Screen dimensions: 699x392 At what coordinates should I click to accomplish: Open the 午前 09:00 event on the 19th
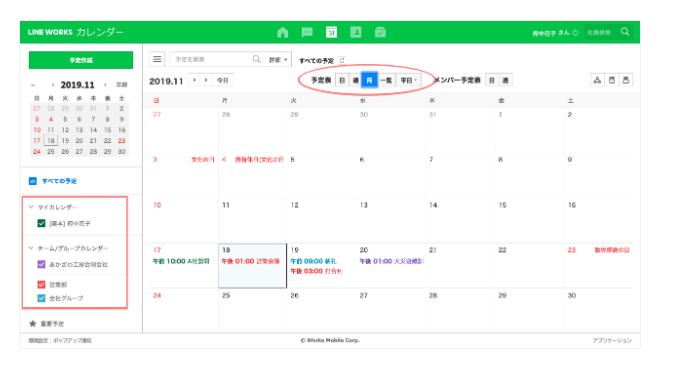point(314,261)
